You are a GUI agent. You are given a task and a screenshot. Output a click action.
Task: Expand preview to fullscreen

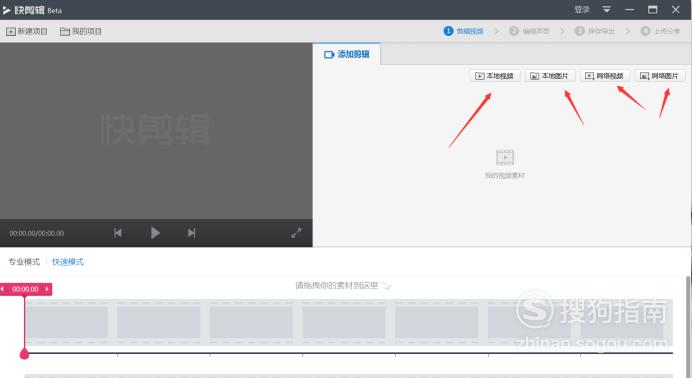tap(296, 233)
